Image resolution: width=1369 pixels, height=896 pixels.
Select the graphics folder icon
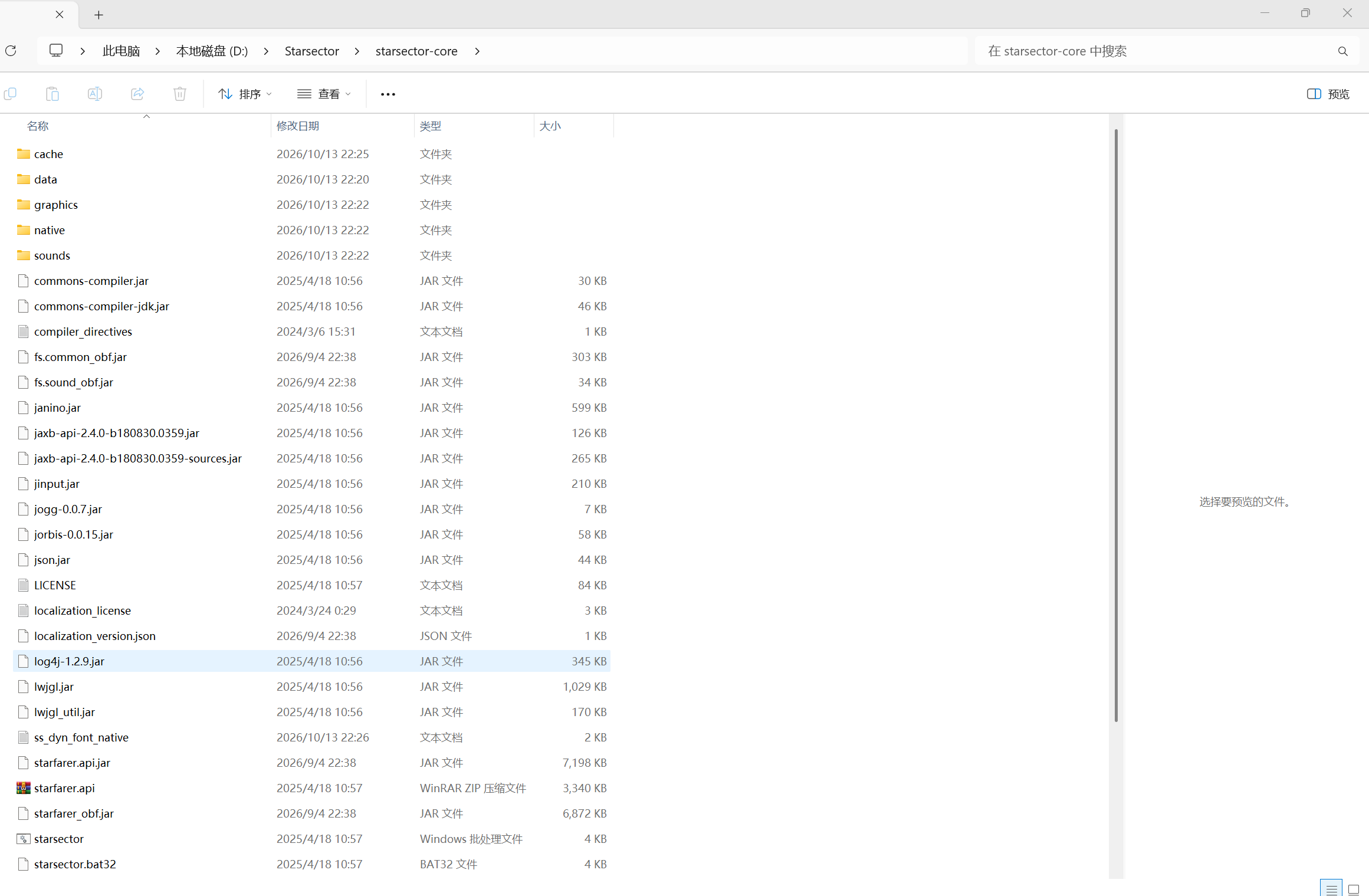pos(24,205)
